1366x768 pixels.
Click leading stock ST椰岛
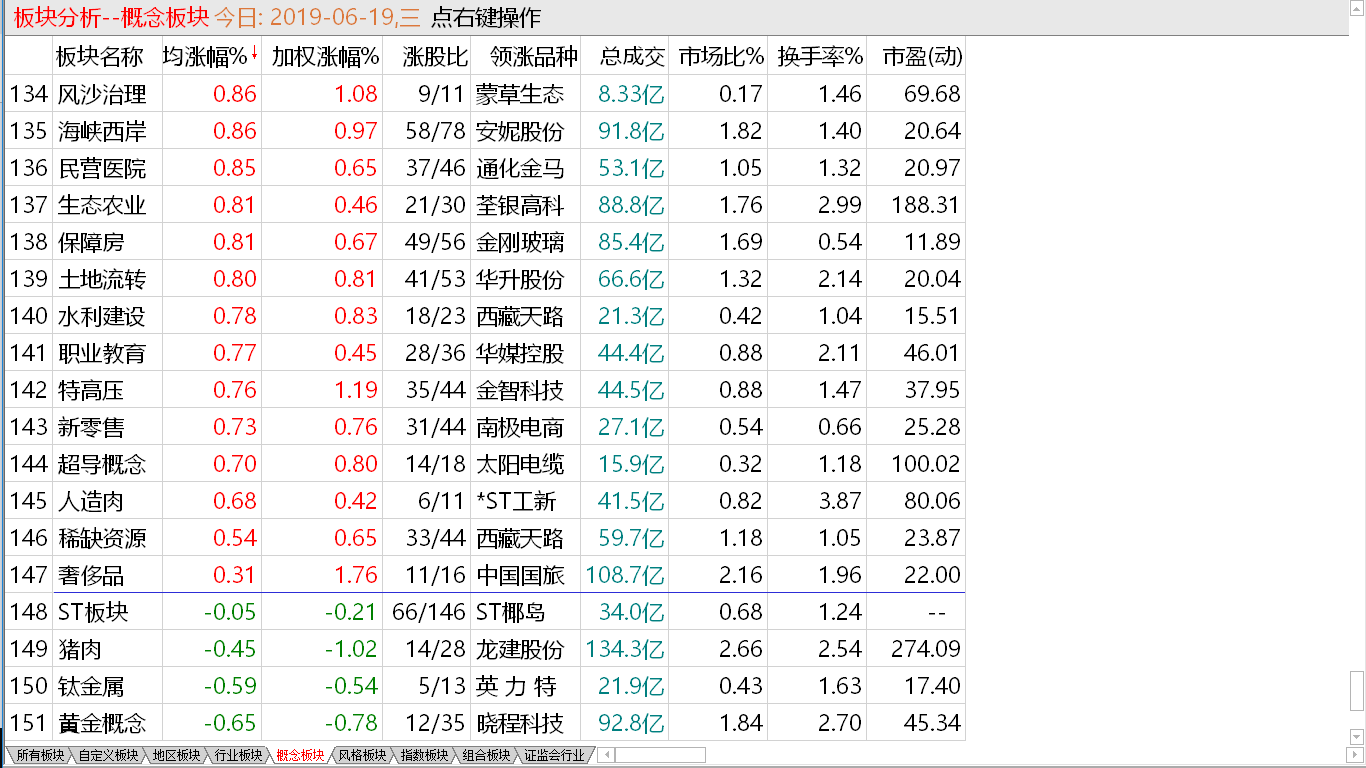(x=512, y=612)
